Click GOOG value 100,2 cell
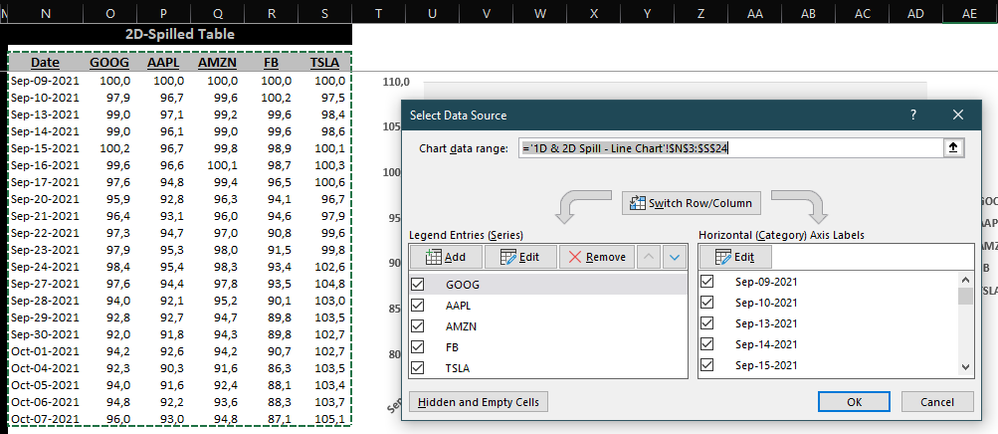998x434 pixels. (110, 148)
